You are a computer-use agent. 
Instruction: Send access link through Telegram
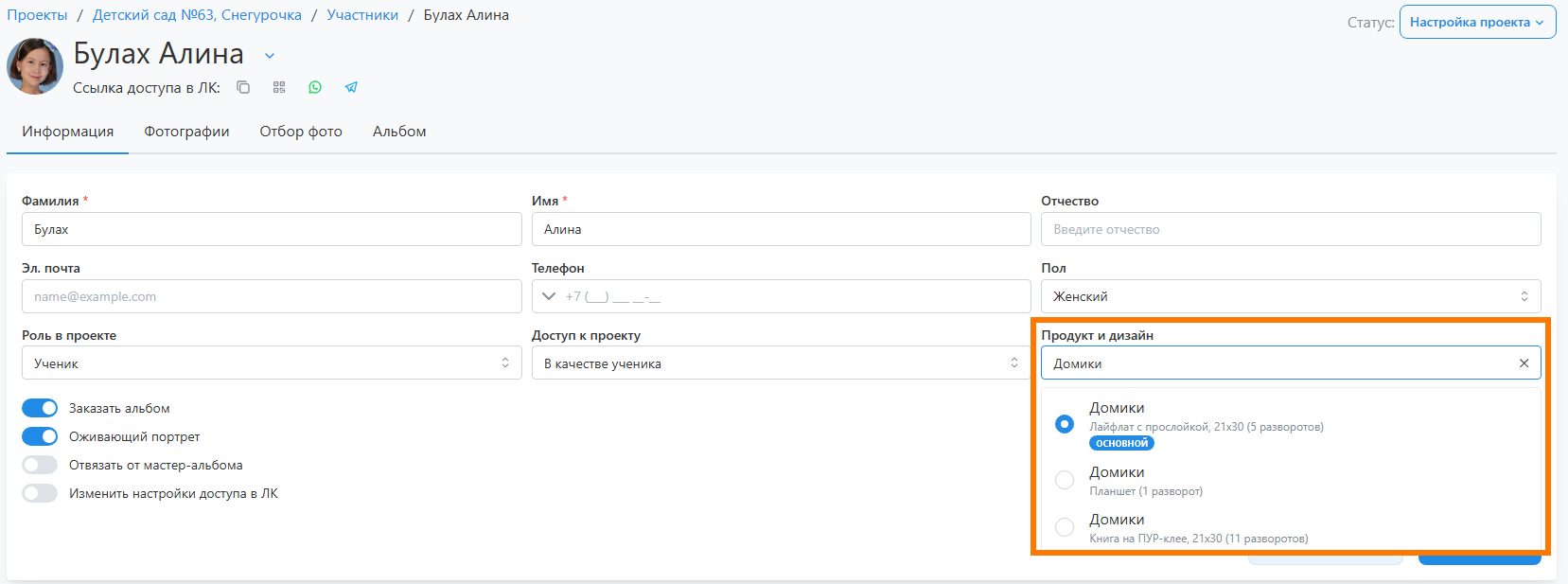coord(351,87)
